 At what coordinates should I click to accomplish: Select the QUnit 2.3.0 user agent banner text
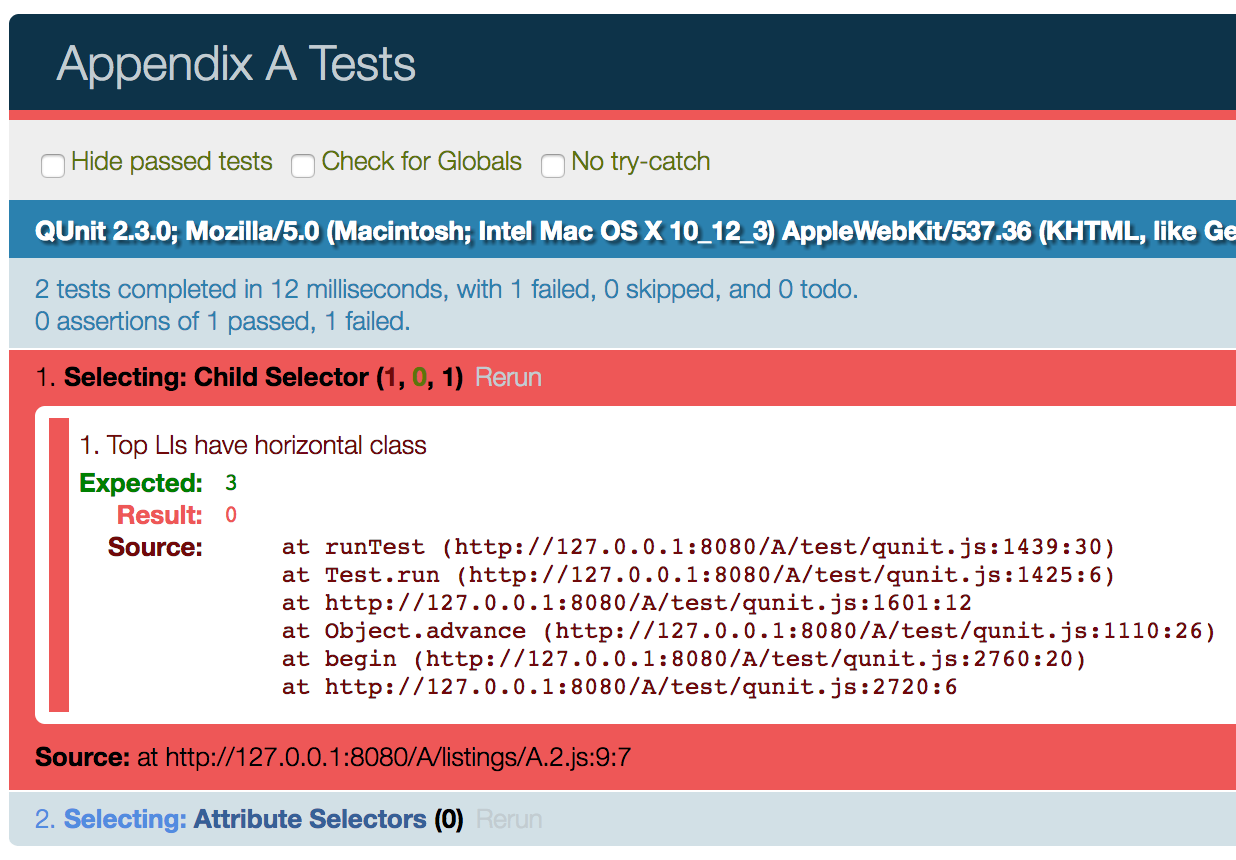(x=635, y=232)
